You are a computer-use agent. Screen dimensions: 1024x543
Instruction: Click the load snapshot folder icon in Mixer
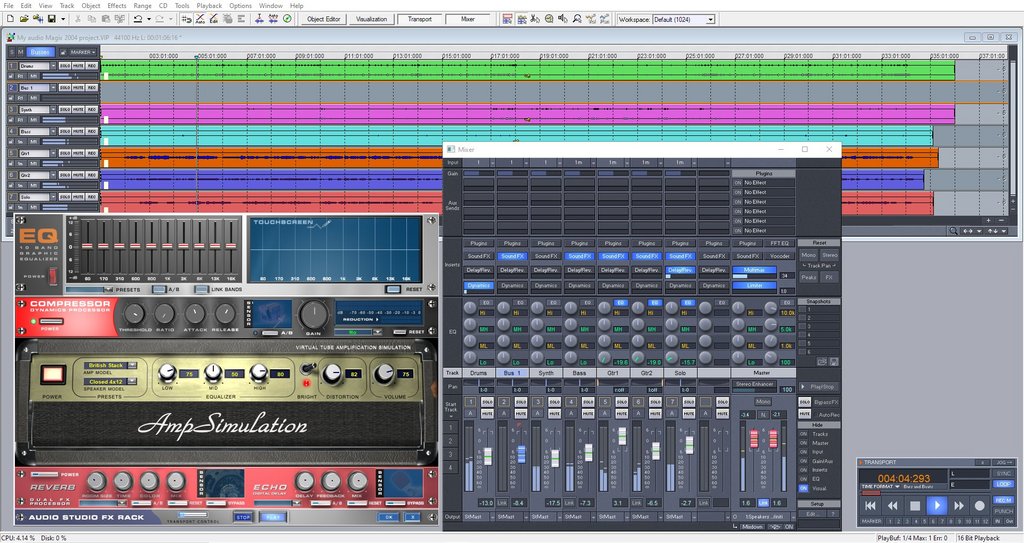(x=822, y=361)
